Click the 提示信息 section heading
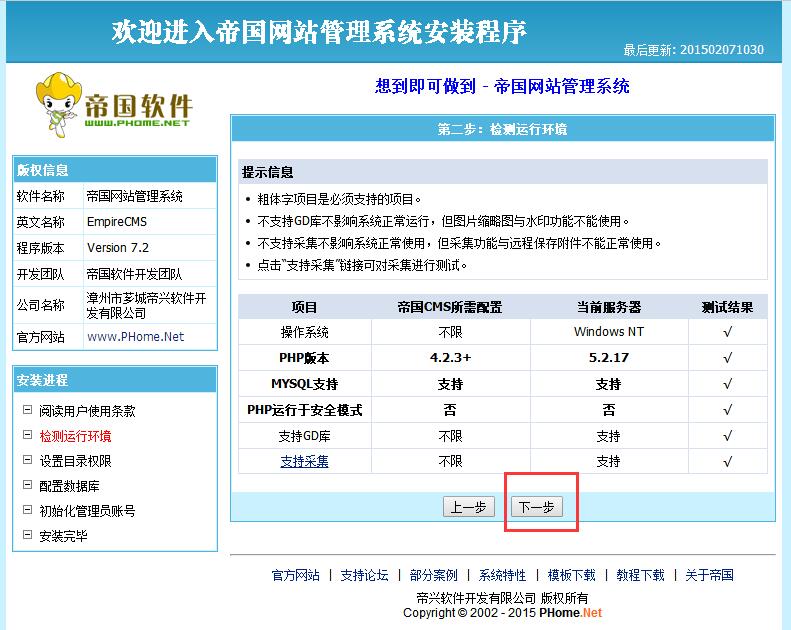 (x=267, y=172)
